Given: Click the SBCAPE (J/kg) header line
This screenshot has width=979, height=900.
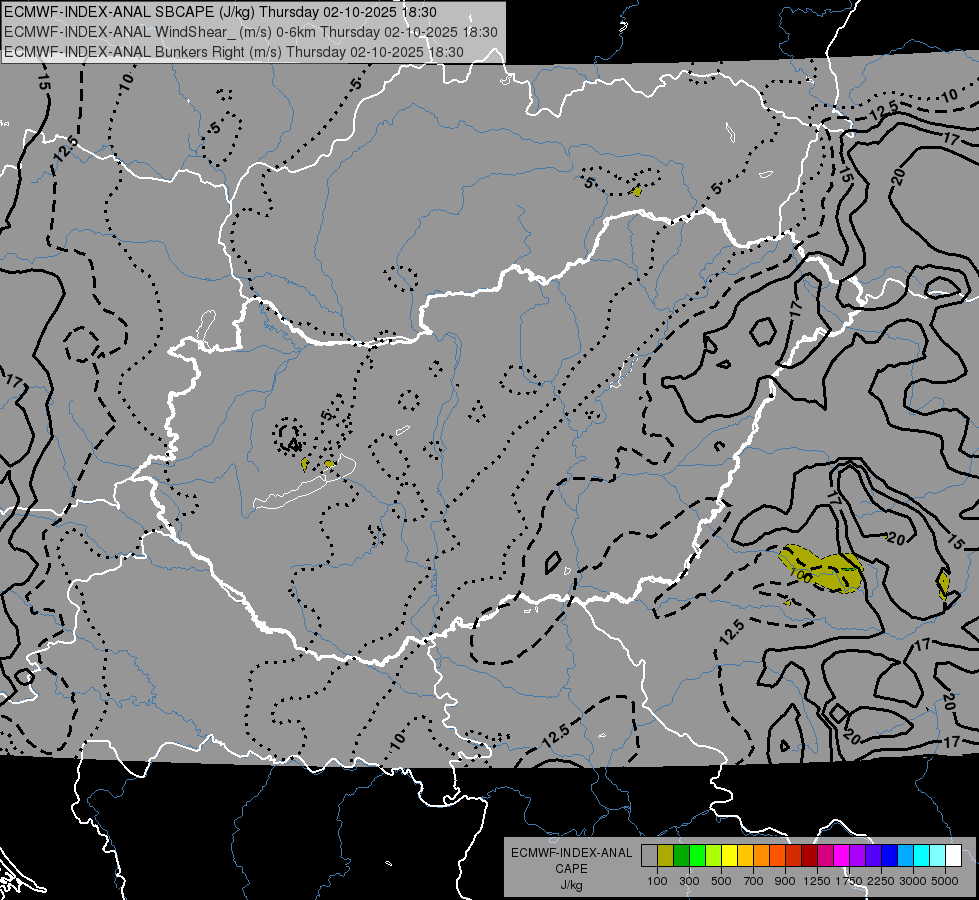Looking at the screenshot, I should tap(220, 12).
